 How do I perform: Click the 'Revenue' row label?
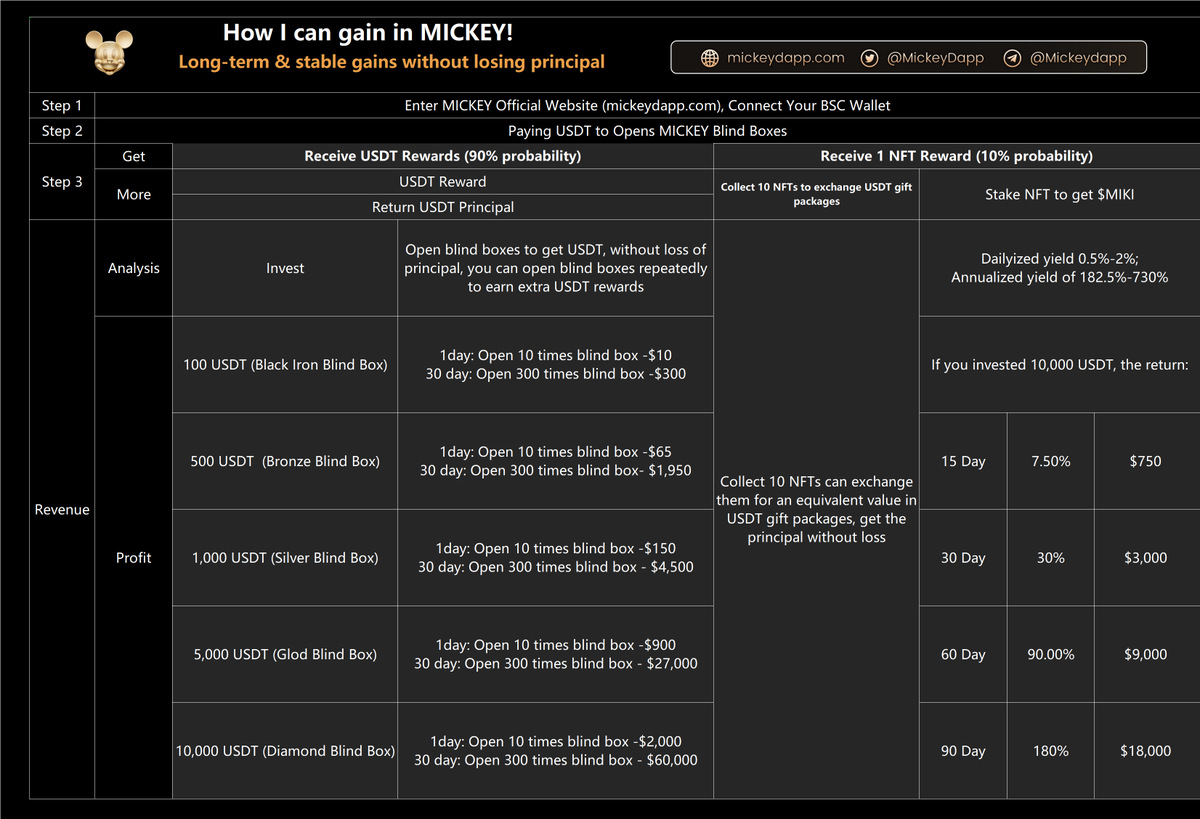pos(62,509)
